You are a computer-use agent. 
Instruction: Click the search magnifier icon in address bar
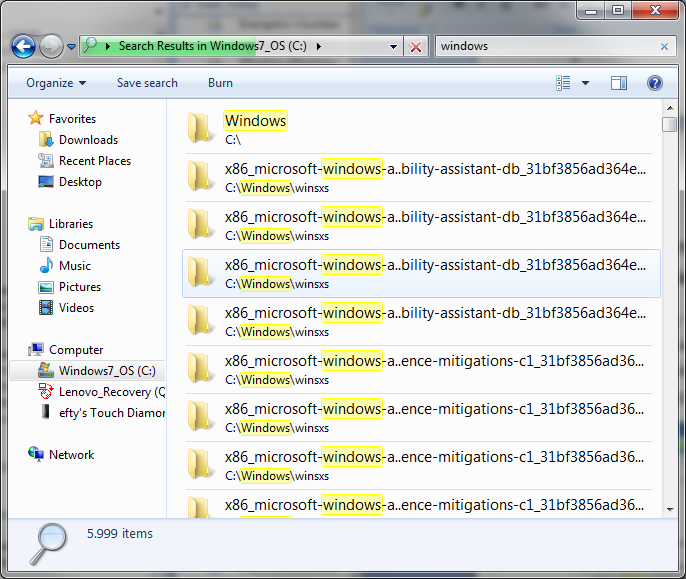90,45
